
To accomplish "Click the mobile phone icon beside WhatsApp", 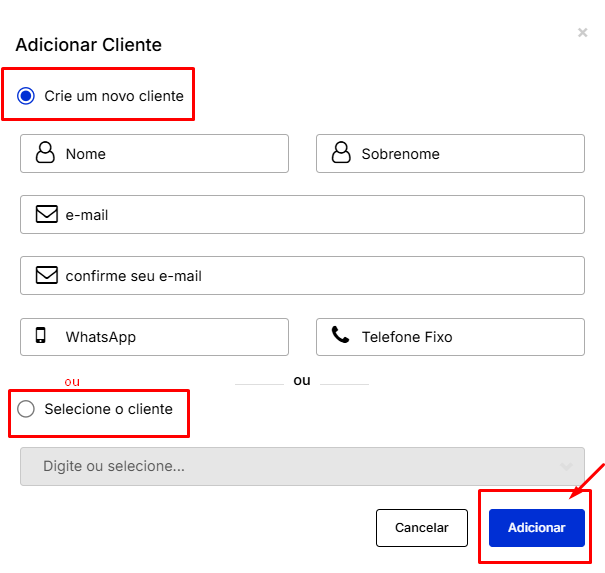I will 41,336.
